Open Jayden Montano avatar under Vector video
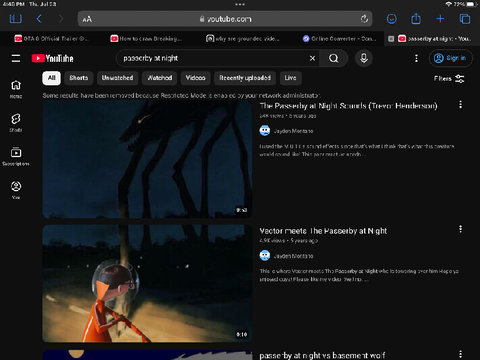This screenshot has height=360, width=480. pyautogui.click(x=265, y=256)
